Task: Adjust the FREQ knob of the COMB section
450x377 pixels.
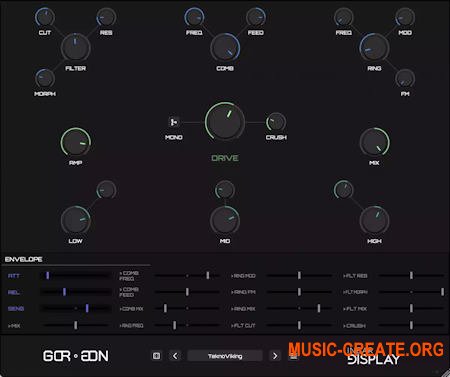Action: point(194,17)
